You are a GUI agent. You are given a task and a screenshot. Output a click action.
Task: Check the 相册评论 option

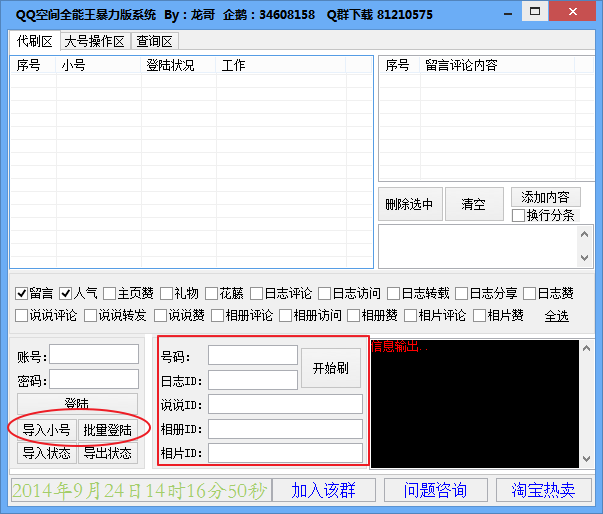pyautogui.click(x=218, y=316)
